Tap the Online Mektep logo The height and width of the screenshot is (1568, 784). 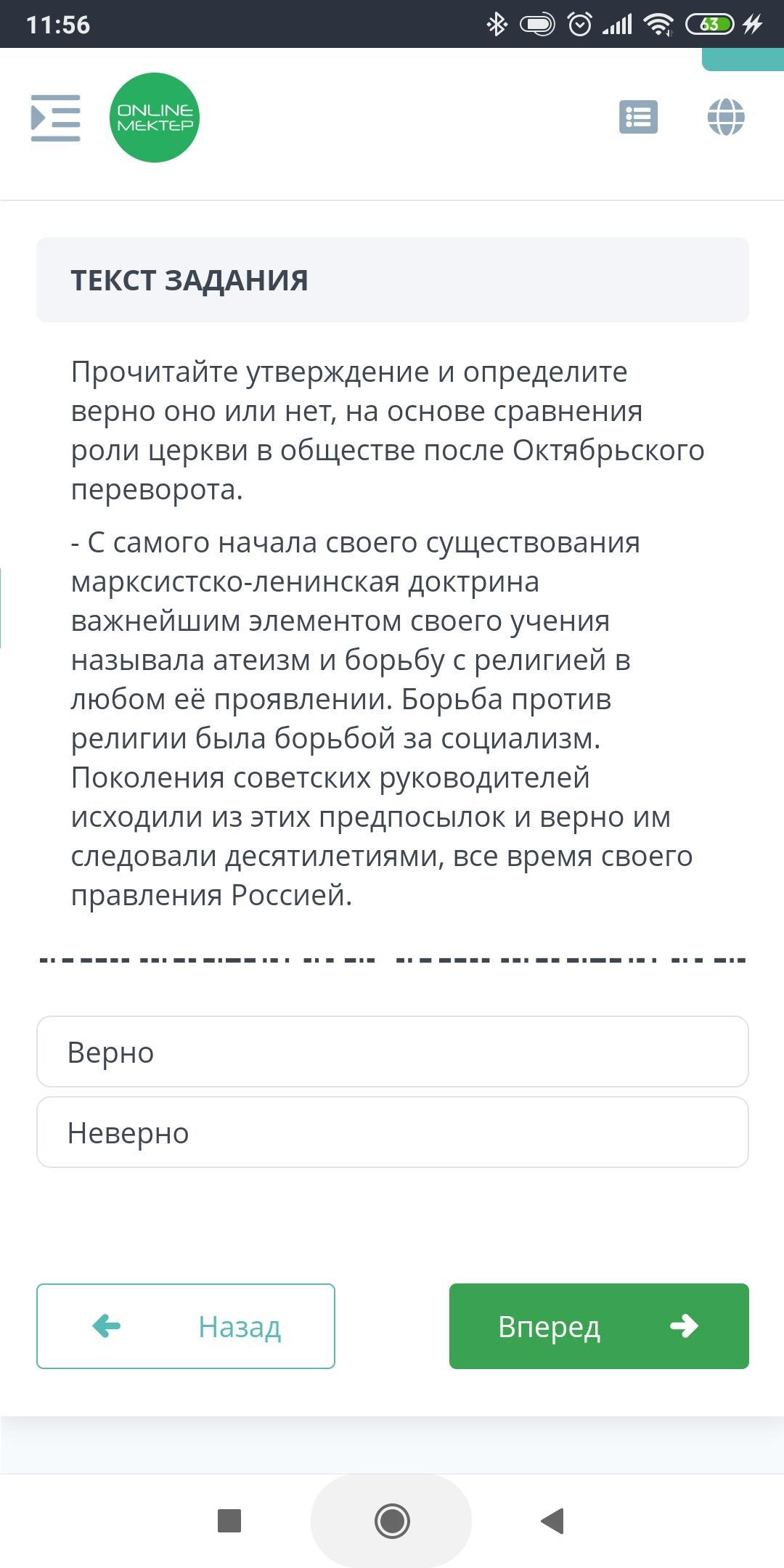tap(154, 118)
